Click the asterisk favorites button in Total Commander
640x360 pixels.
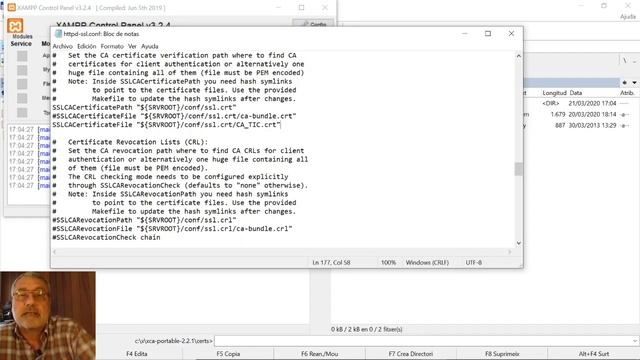pos(625,83)
